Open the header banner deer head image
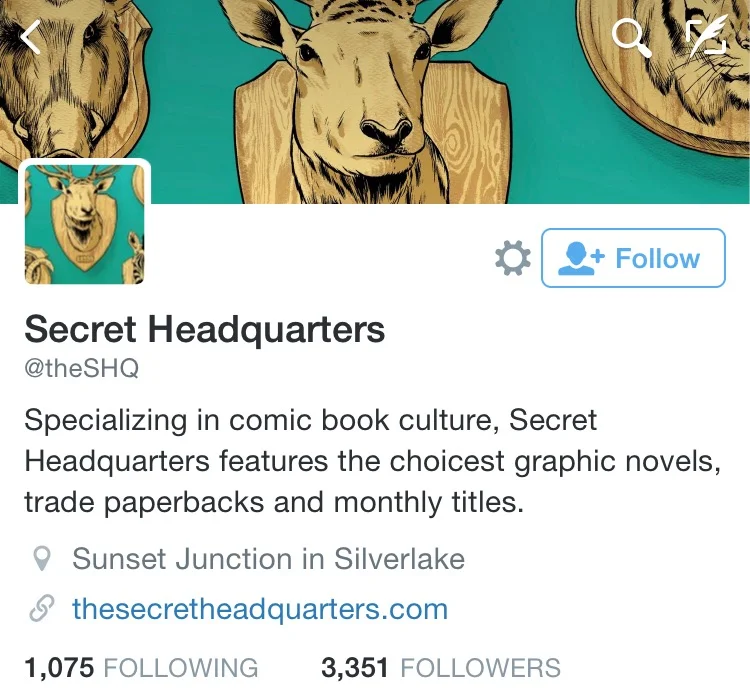Image resolution: width=750 pixels, height=691 pixels. point(371,101)
